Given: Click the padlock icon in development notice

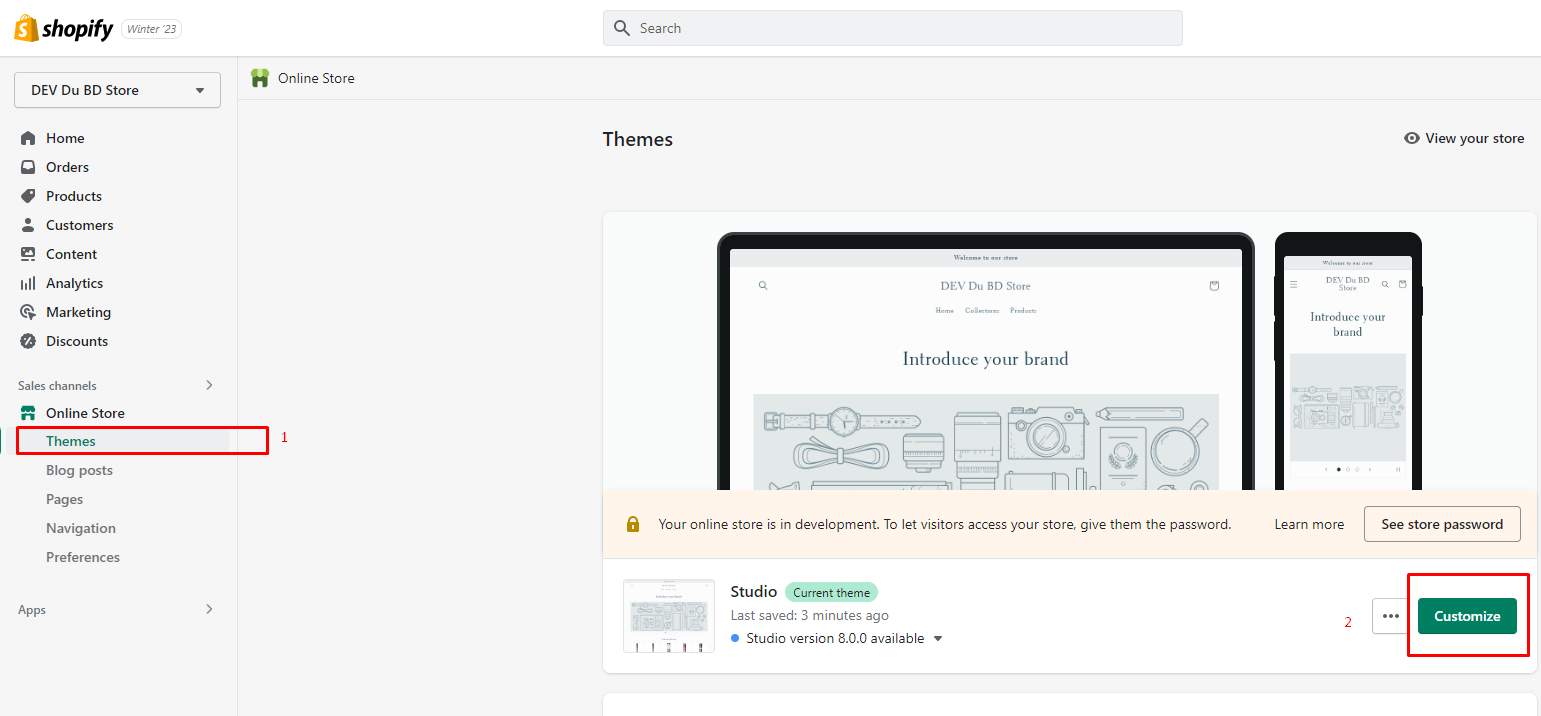Looking at the screenshot, I should coord(633,524).
